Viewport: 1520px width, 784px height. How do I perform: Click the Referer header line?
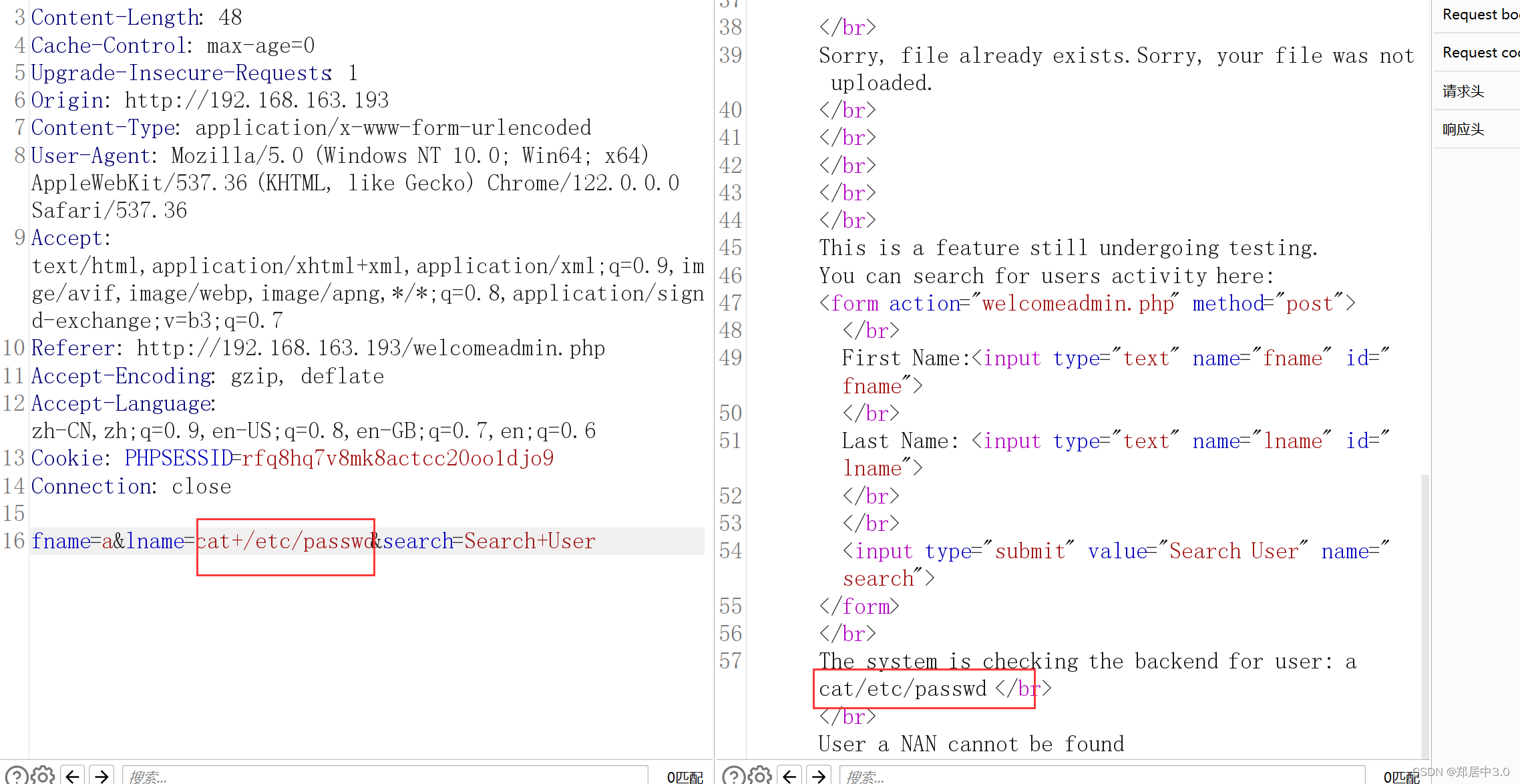click(x=318, y=348)
